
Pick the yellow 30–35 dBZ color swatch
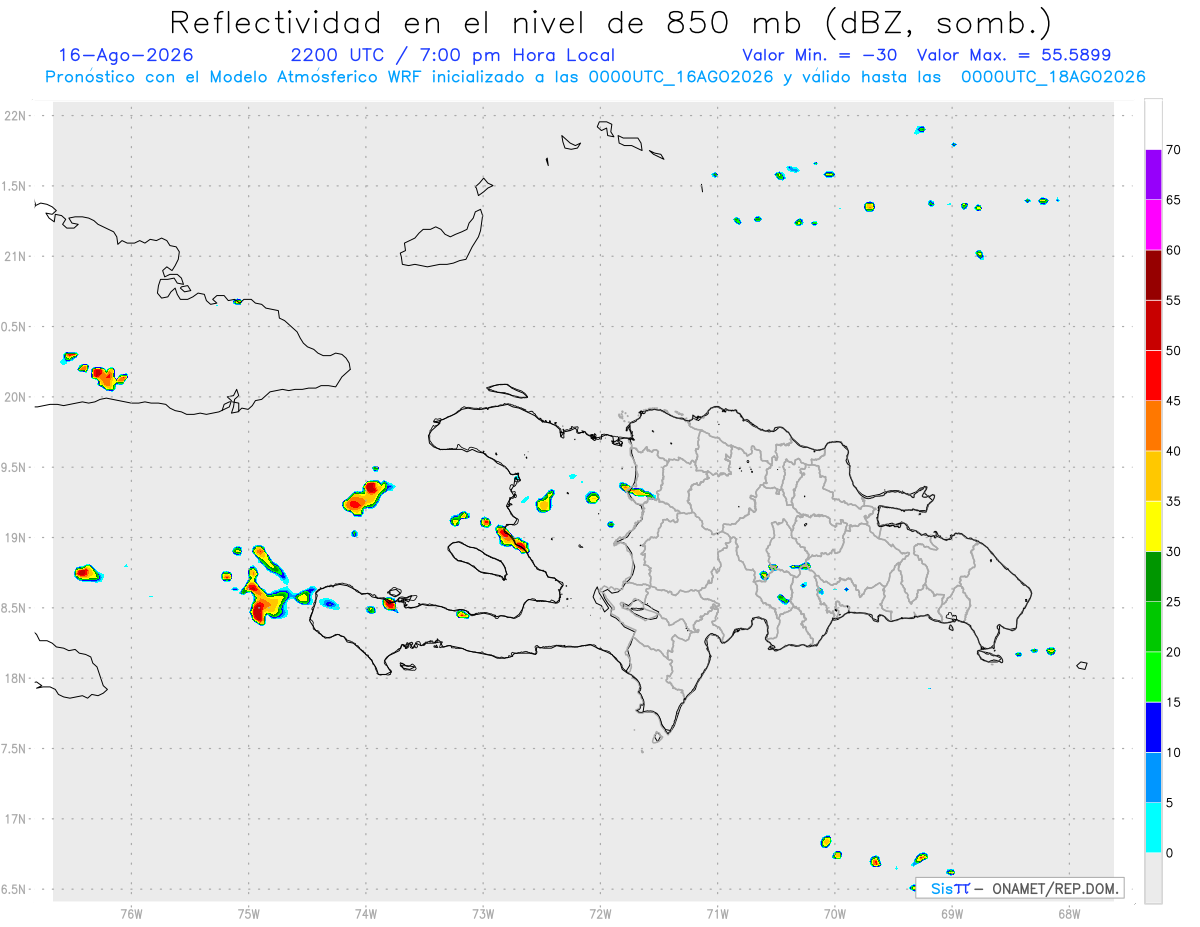(x=1153, y=526)
